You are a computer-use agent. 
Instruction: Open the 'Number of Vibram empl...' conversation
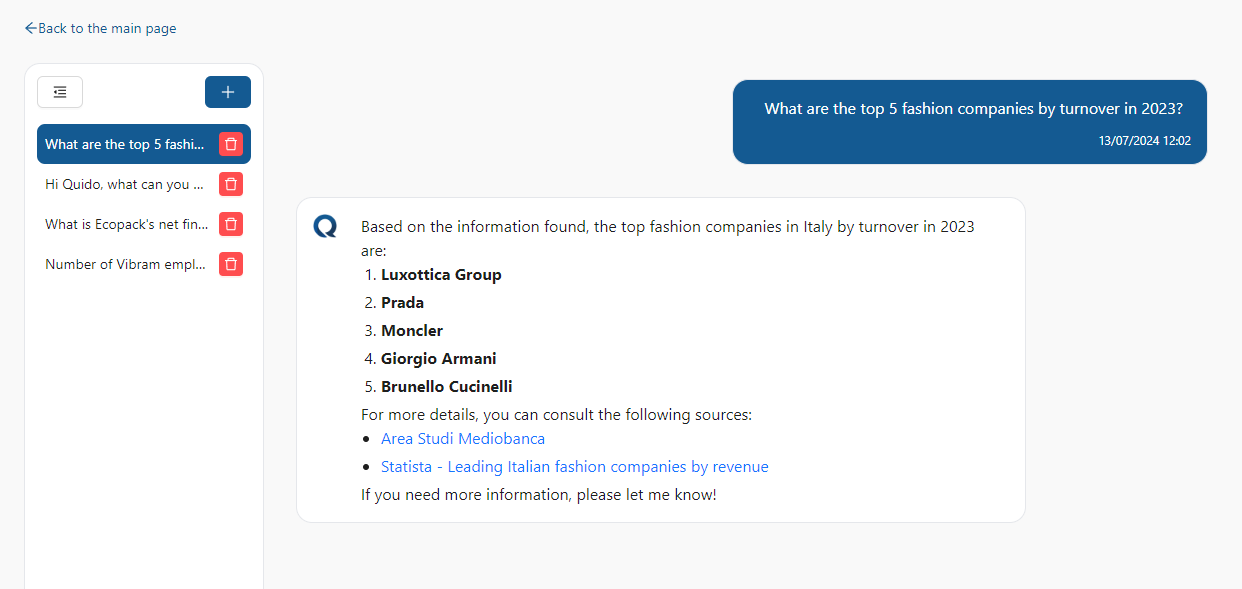tap(125, 264)
